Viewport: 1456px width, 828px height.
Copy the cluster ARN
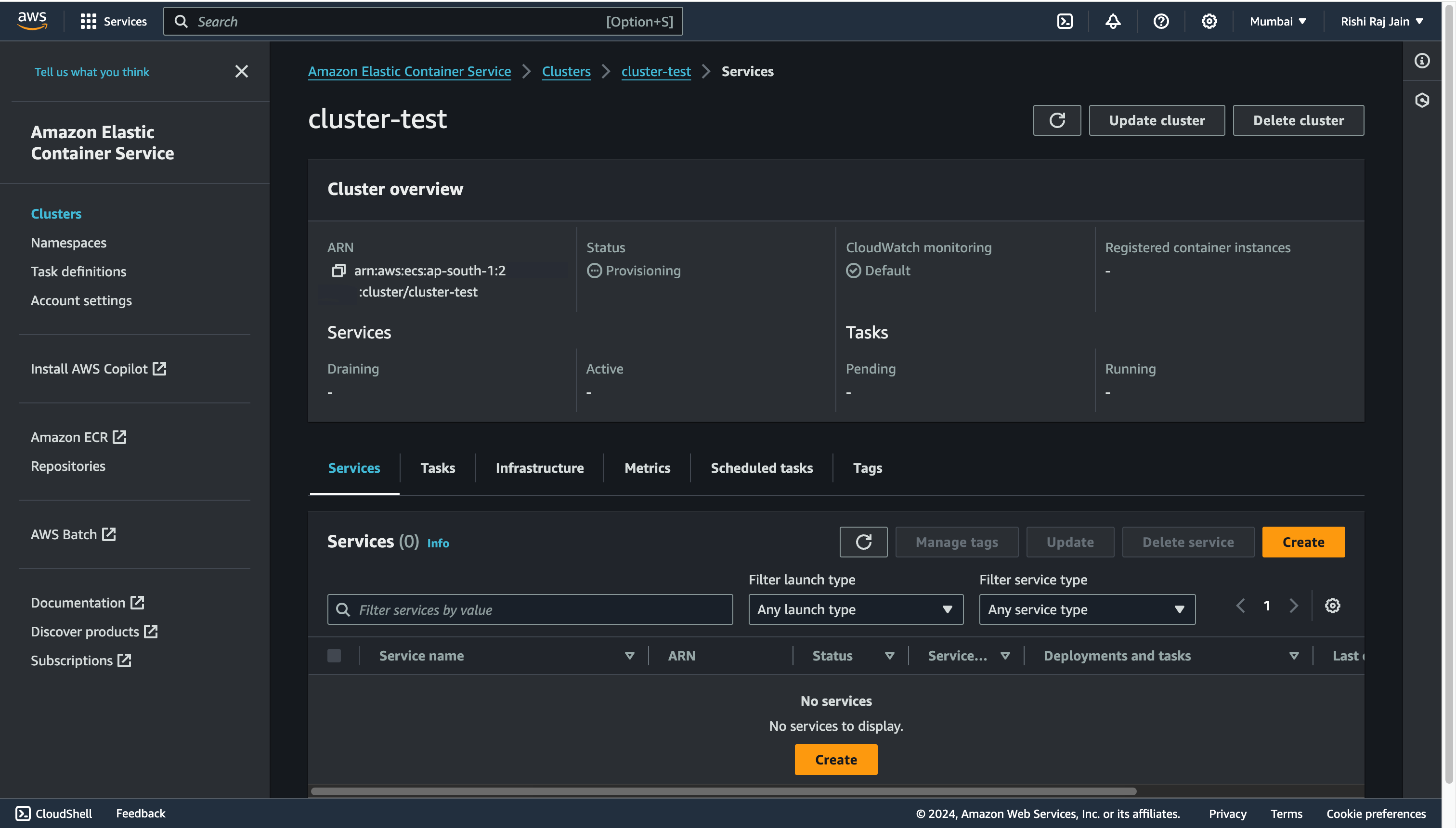click(x=338, y=271)
